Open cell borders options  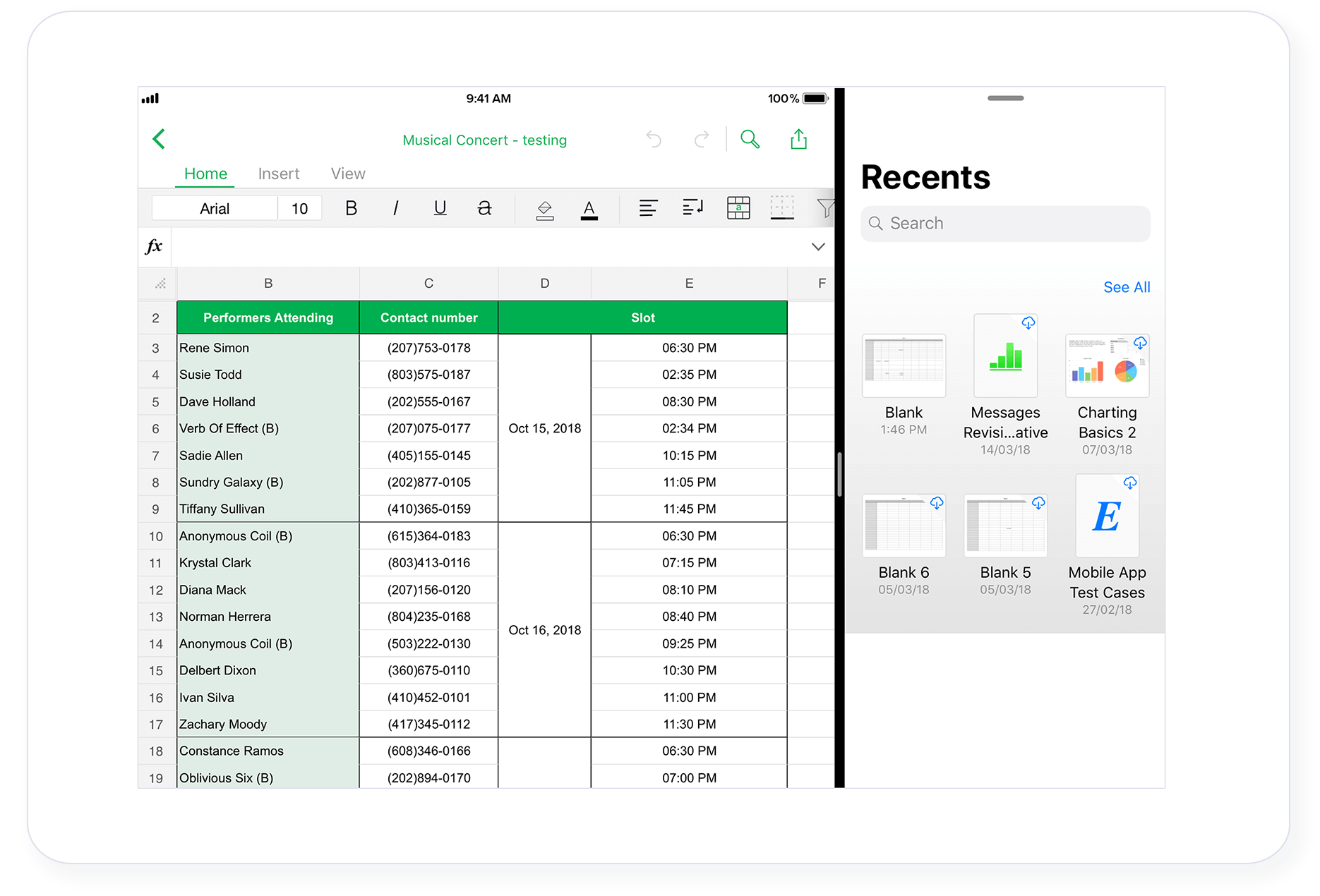tap(782, 208)
